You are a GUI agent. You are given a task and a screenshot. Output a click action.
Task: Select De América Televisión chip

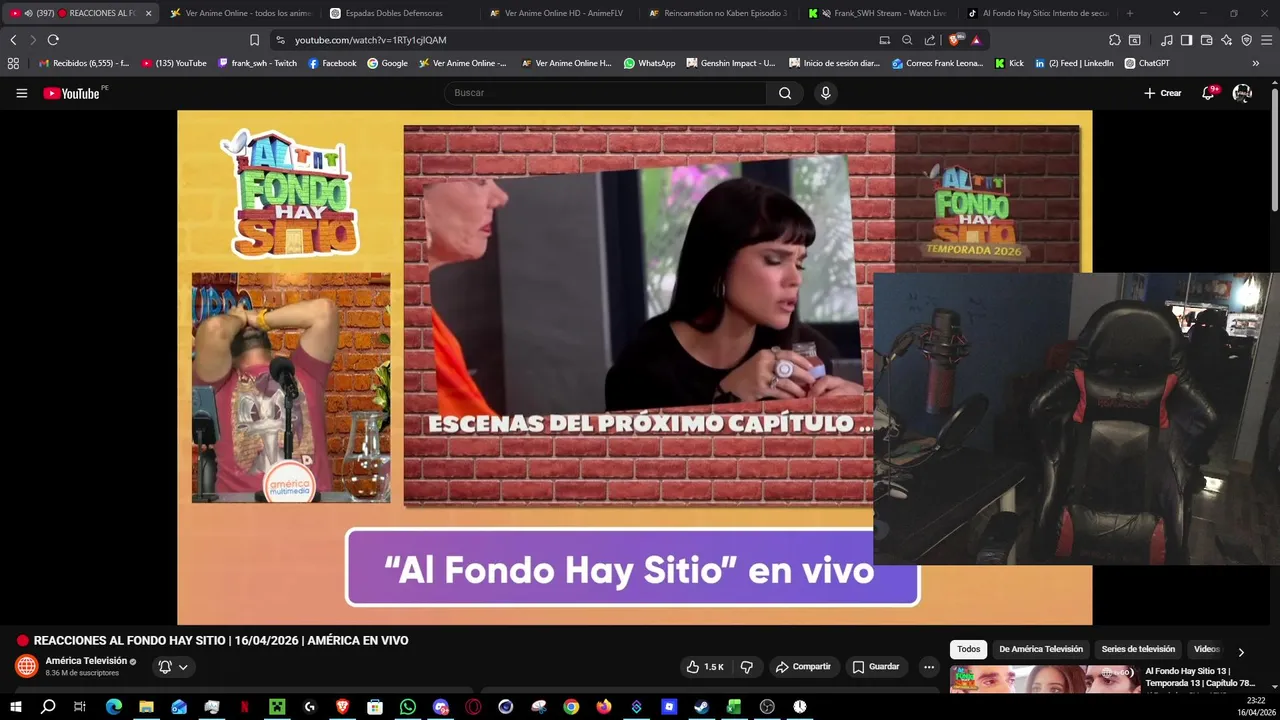pyautogui.click(x=1041, y=649)
